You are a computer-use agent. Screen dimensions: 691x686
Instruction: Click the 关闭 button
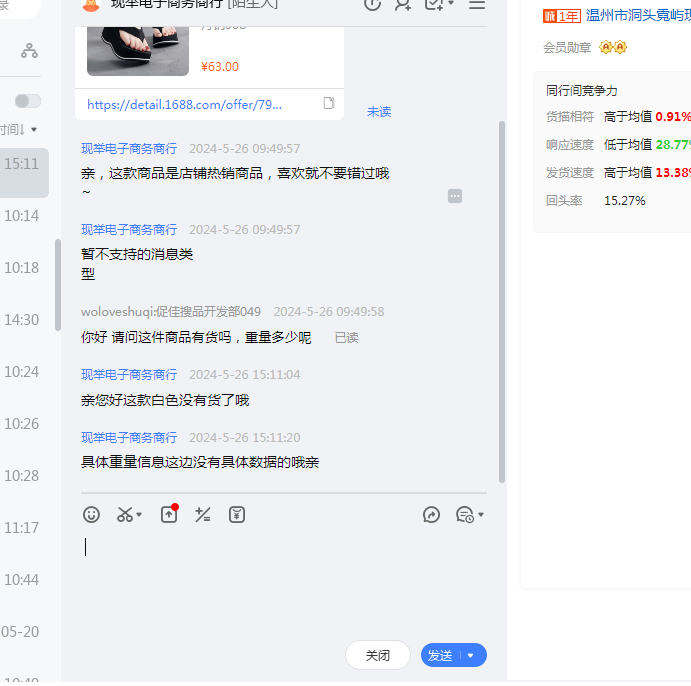(x=378, y=656)
